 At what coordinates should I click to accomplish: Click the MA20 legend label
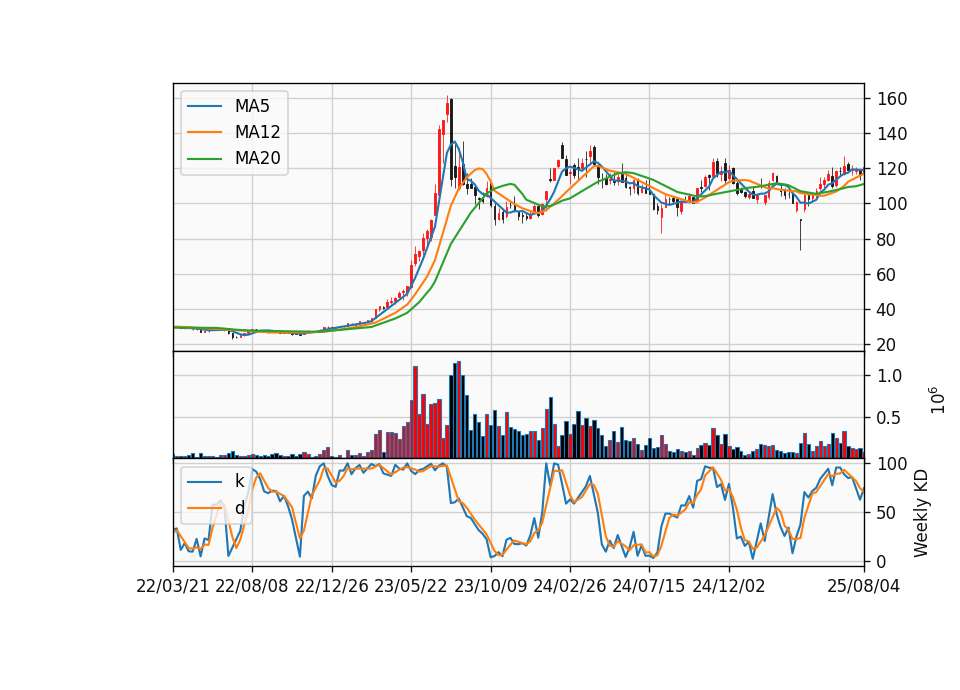[257, 158]
